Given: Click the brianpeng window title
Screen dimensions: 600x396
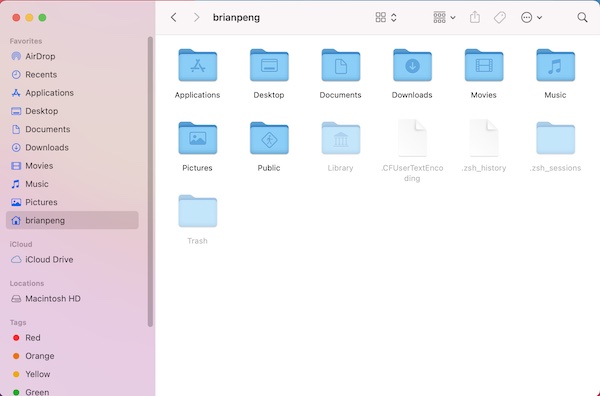Looking at the screenshot, I should [x=236, y=18].
